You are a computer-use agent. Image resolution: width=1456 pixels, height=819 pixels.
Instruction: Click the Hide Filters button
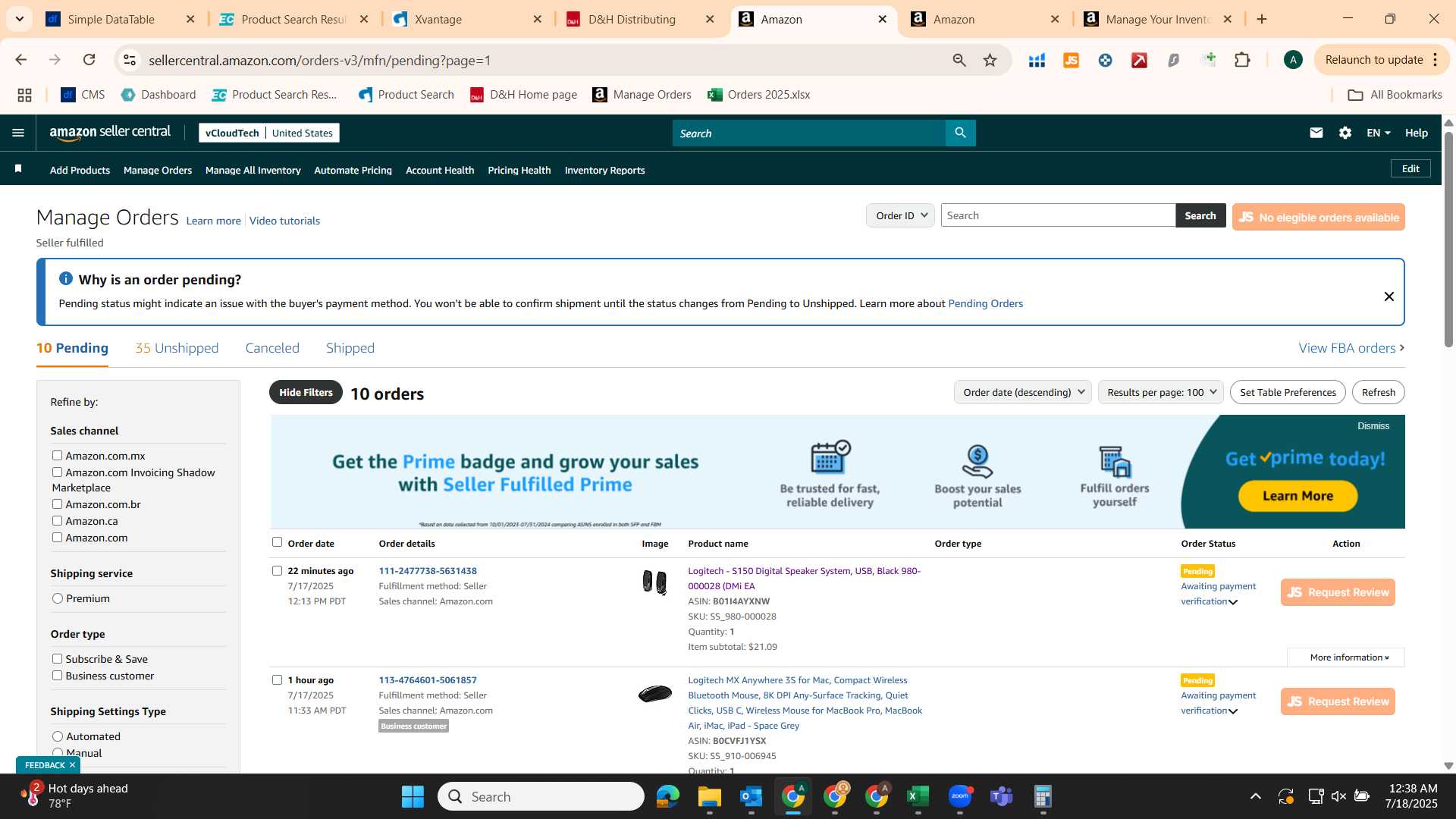point(306,392)
